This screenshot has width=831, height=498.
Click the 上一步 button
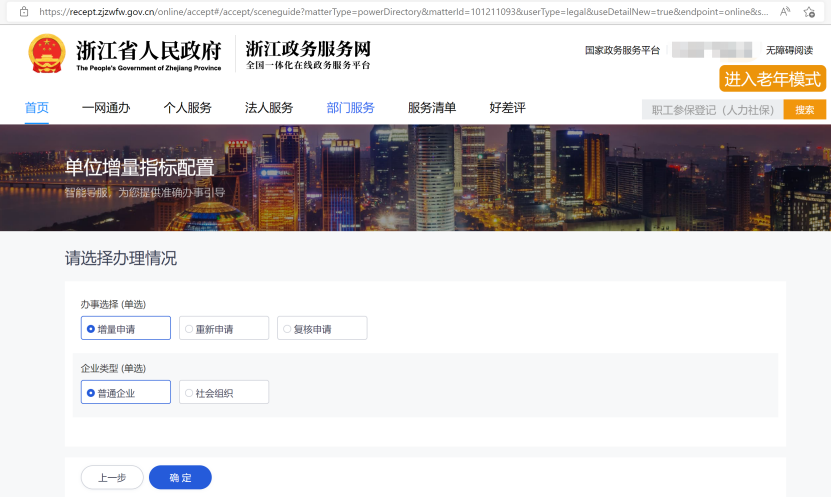coord(112,478)
